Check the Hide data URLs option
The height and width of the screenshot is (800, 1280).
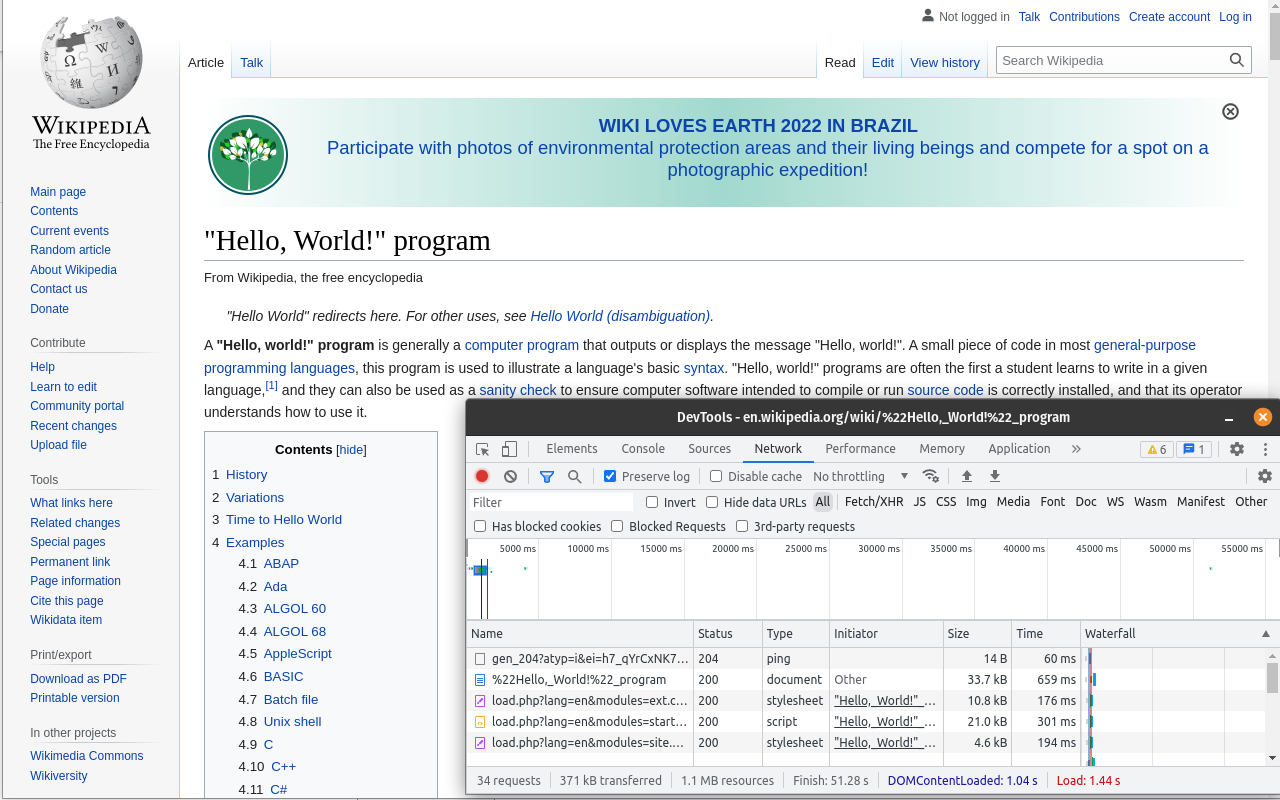click(x=712, y=502)
